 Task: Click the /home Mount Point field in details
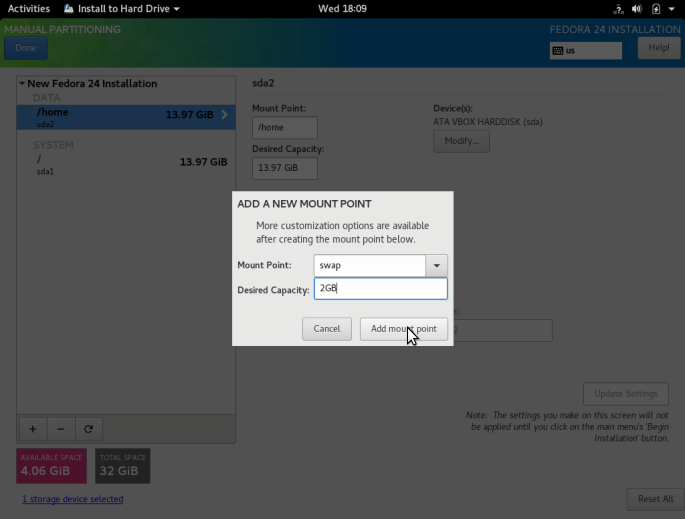click(285, 128)
